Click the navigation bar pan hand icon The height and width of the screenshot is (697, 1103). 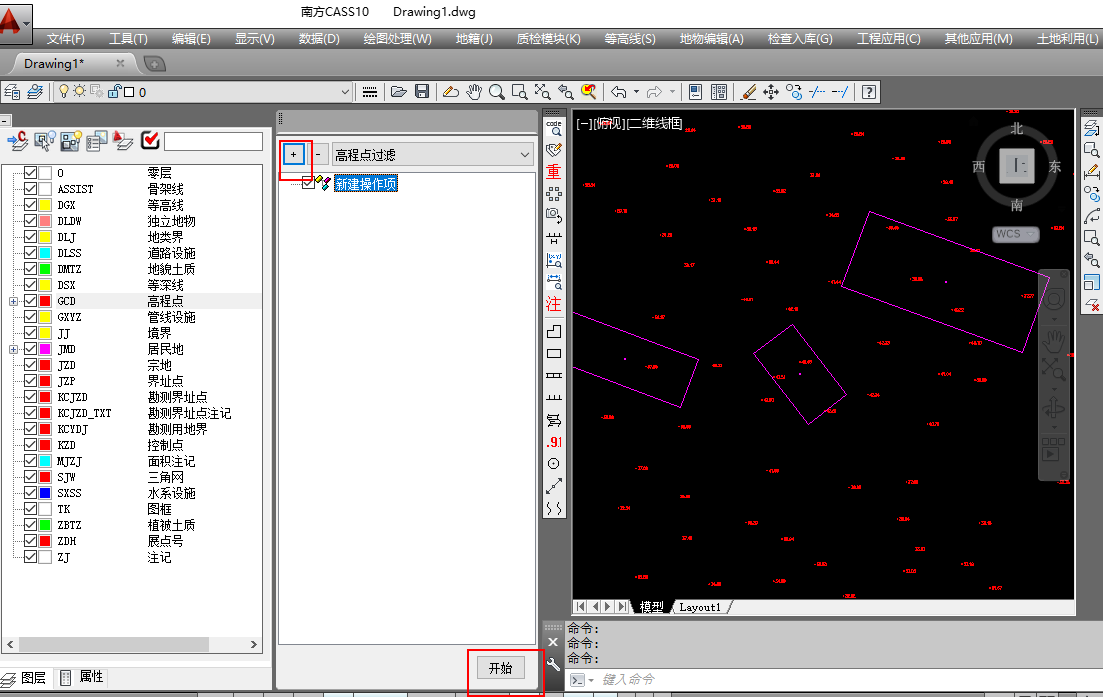[1053, 341]
